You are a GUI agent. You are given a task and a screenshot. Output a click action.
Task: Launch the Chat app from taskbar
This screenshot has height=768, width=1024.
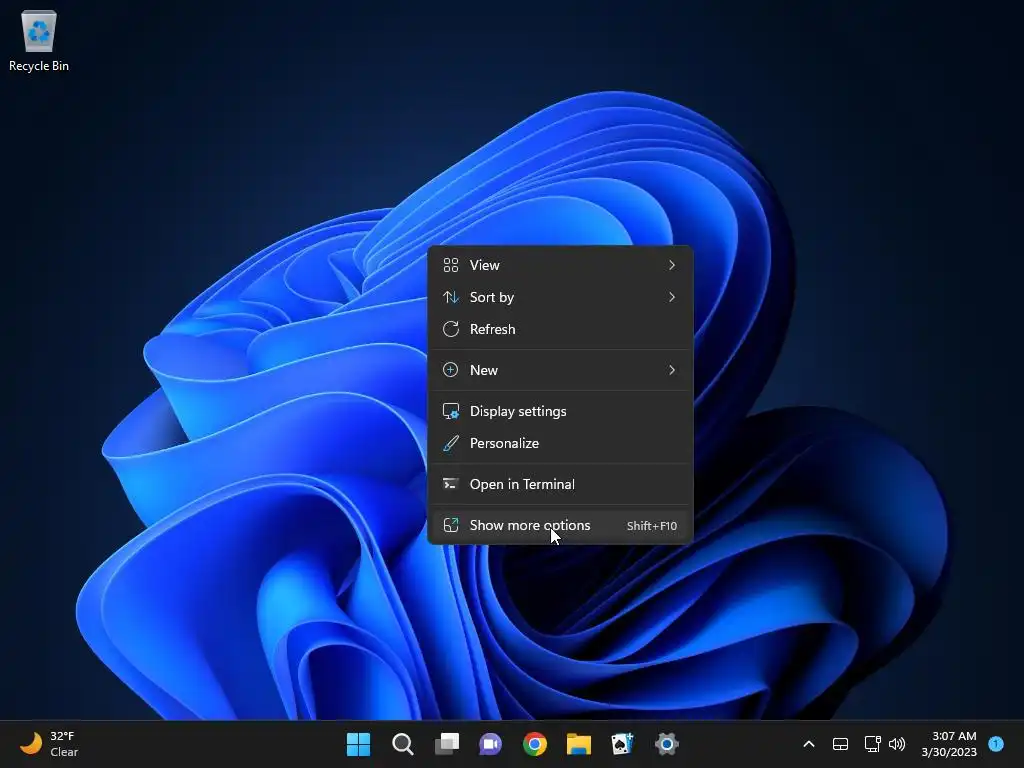(x=490, y=744)
